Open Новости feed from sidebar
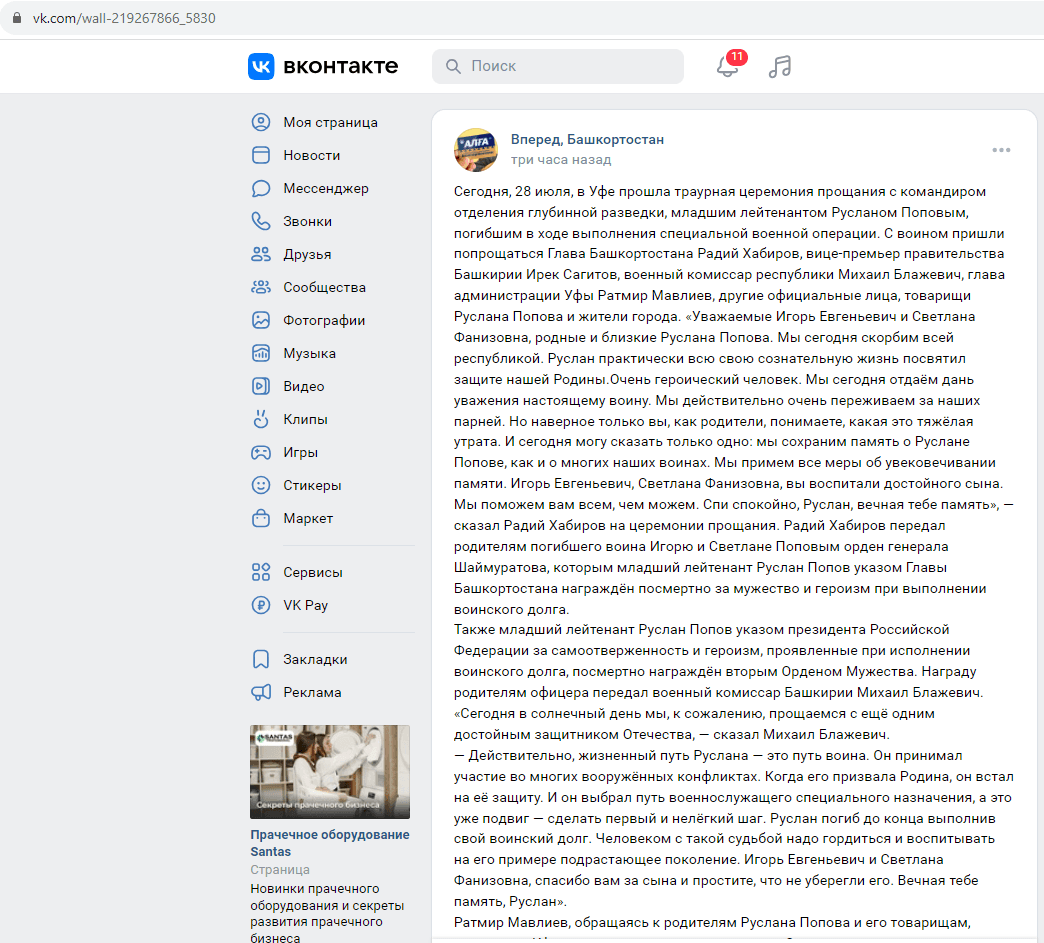Screen dimensions: 1044x943 click(311, 155)
